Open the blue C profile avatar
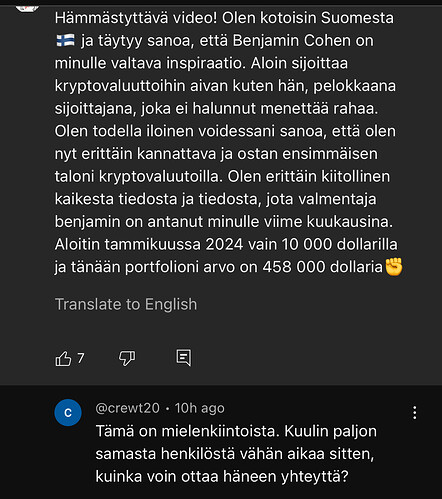 pyautogui.click(x=68, y=413)
